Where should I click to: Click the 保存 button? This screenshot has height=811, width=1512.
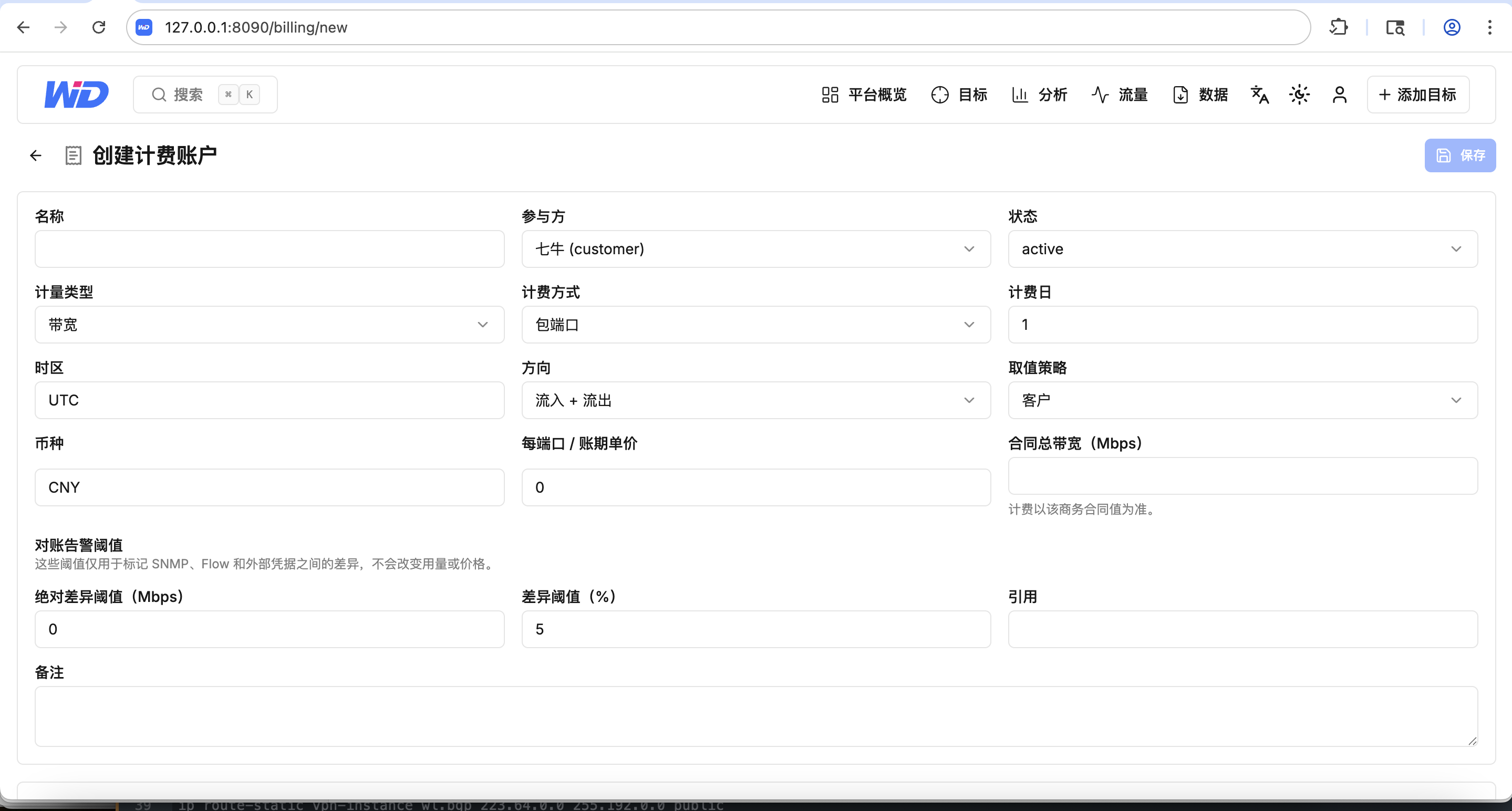coord(1460,155)
